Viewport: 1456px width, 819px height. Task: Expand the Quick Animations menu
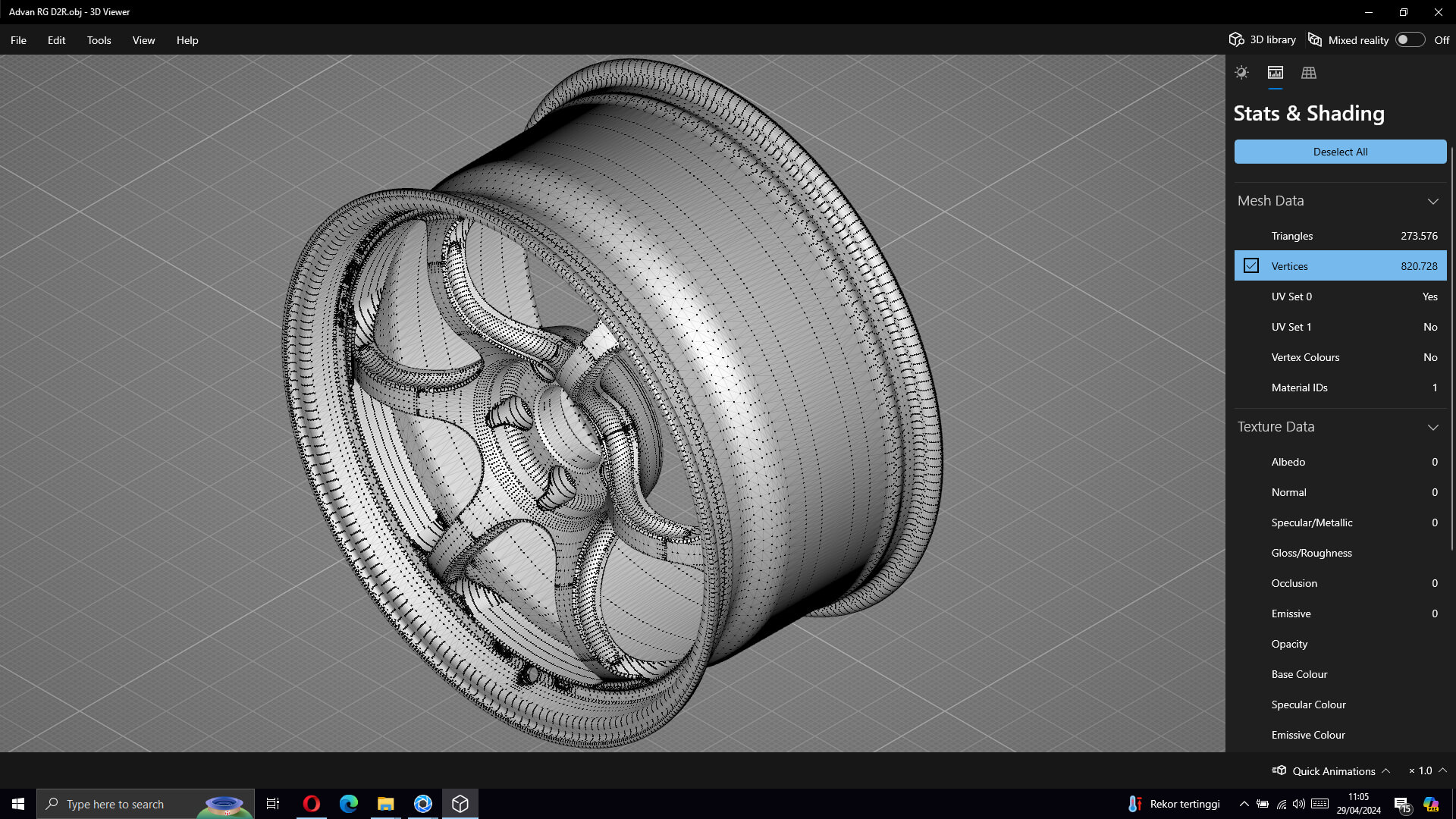pyautogui.click(x=1385, y=770)
